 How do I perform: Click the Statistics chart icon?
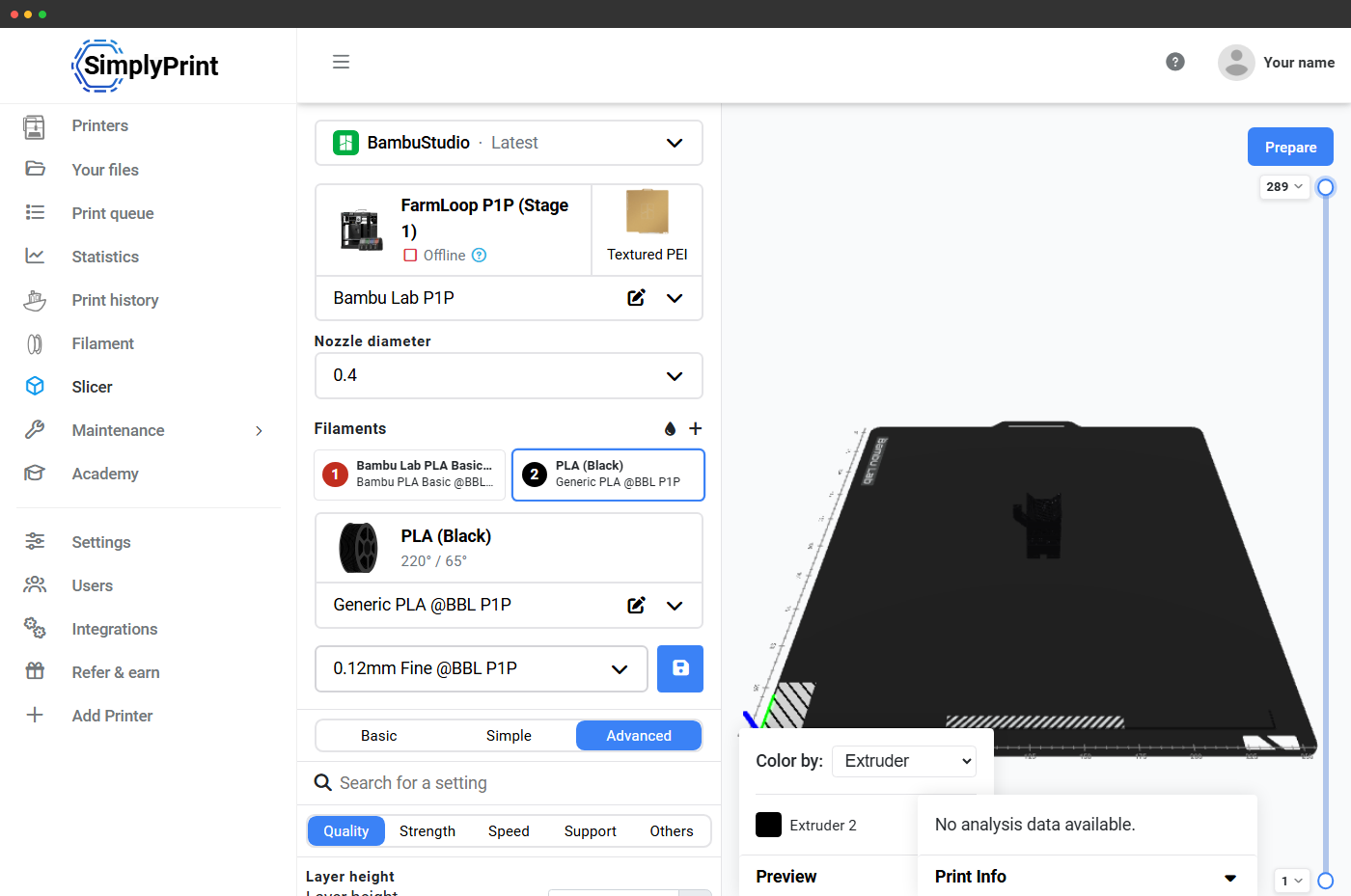tap(35, 256)
